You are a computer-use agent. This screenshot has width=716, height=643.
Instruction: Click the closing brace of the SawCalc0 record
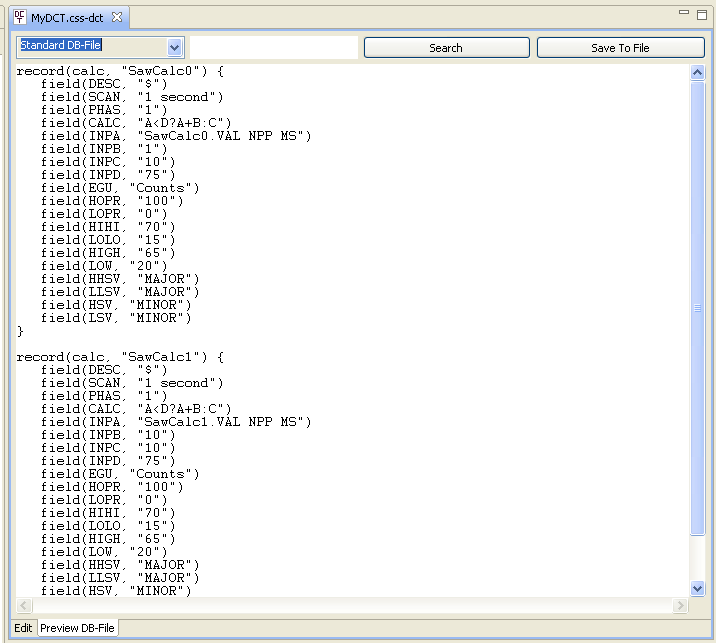(x=20, y=331)
